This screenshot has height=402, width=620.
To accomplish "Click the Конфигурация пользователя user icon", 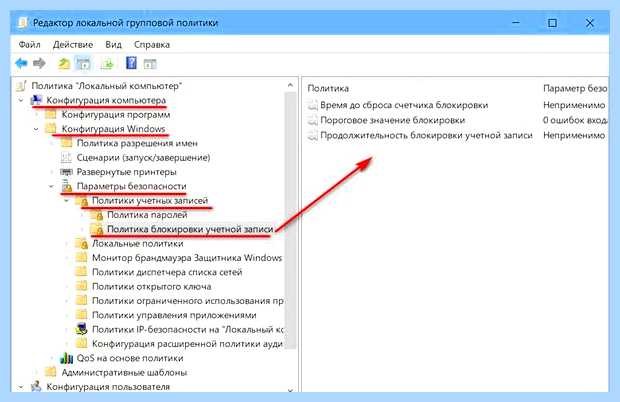I will pyautogui.click(x=36, y=386).
